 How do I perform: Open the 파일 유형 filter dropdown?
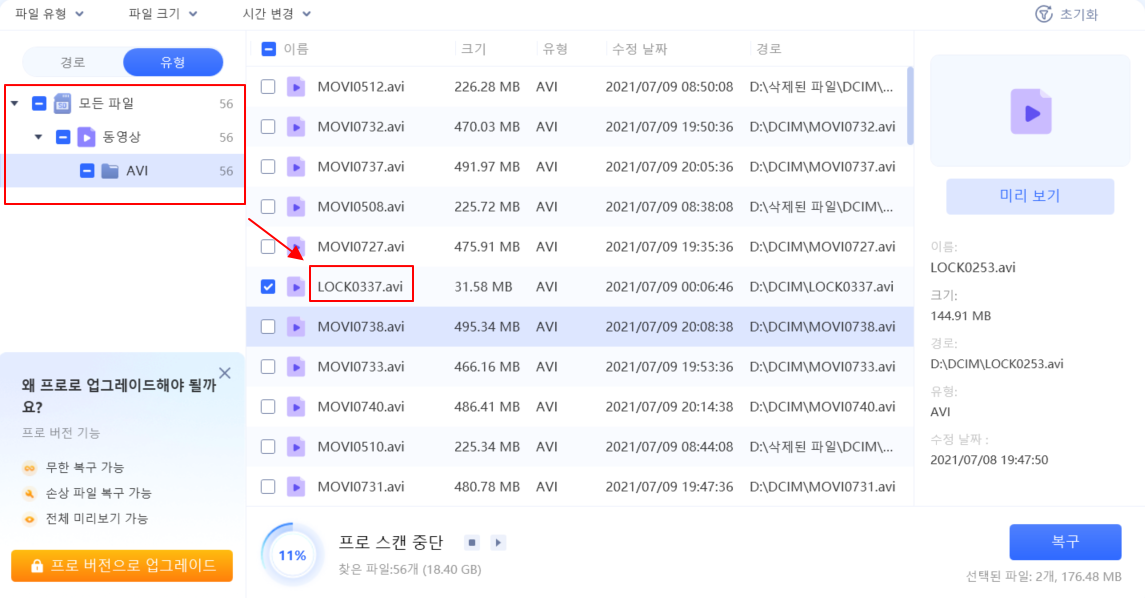pos(49,14)
